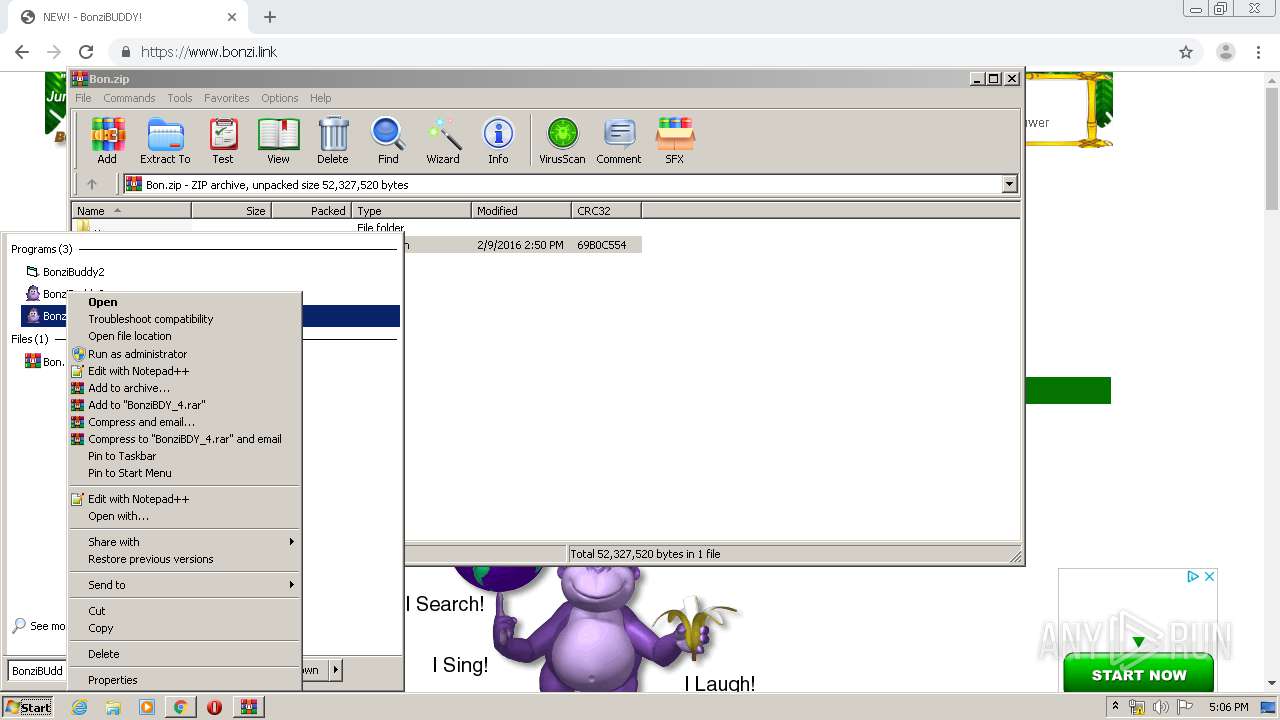Select Cut in the context menu

185,611
